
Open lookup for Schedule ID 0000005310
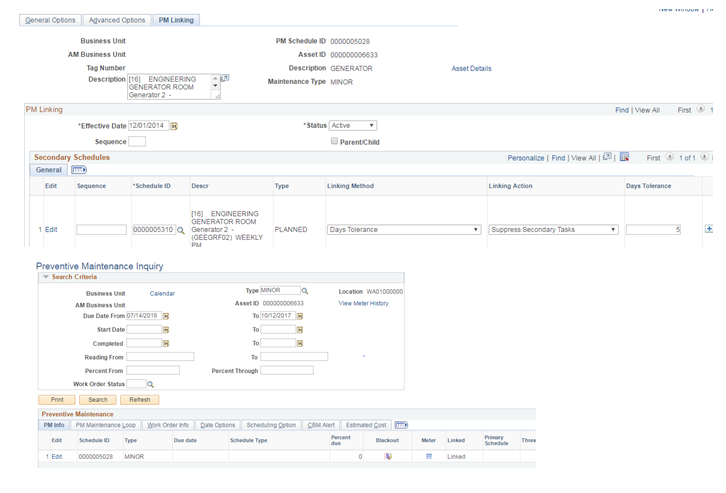coord(181,231)
